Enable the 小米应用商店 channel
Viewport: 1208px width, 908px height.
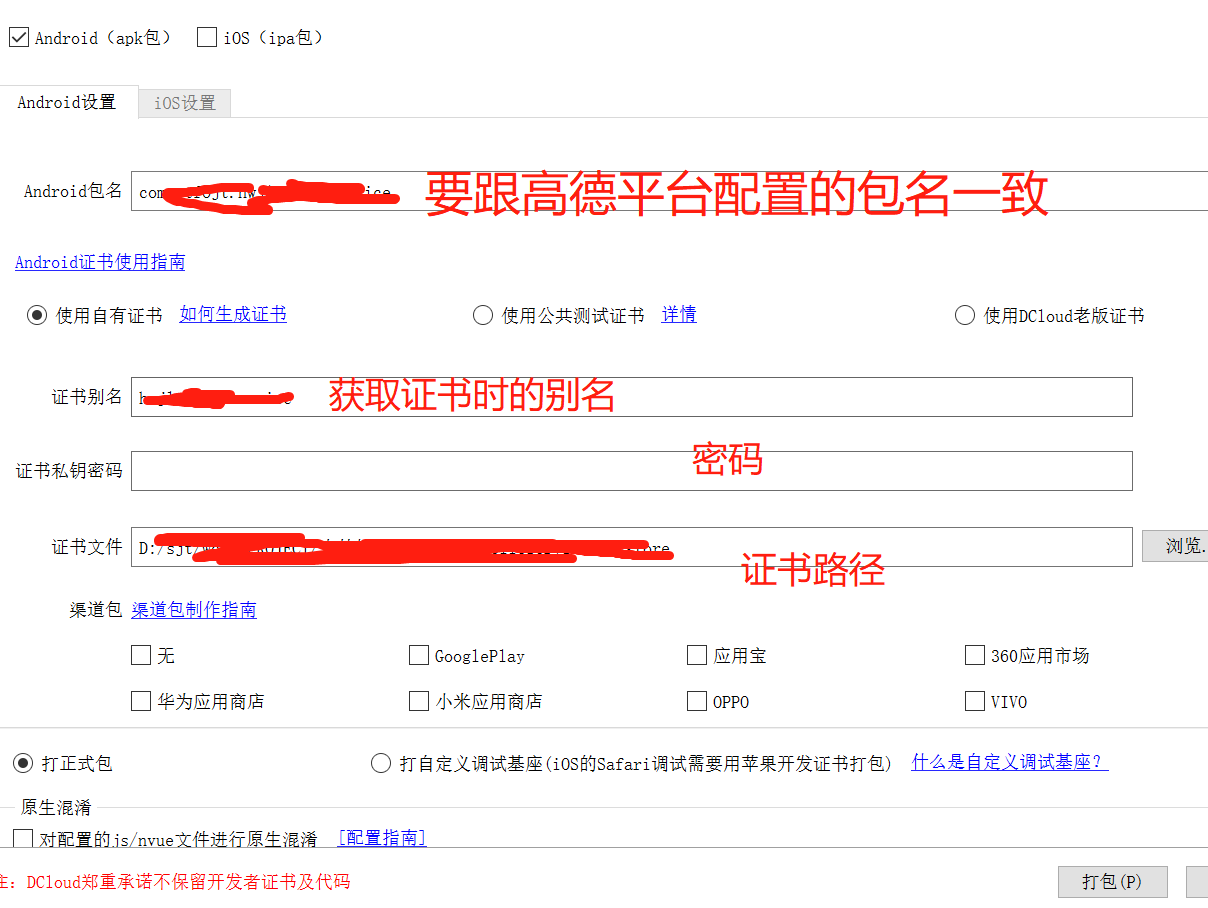pos(419,701)
